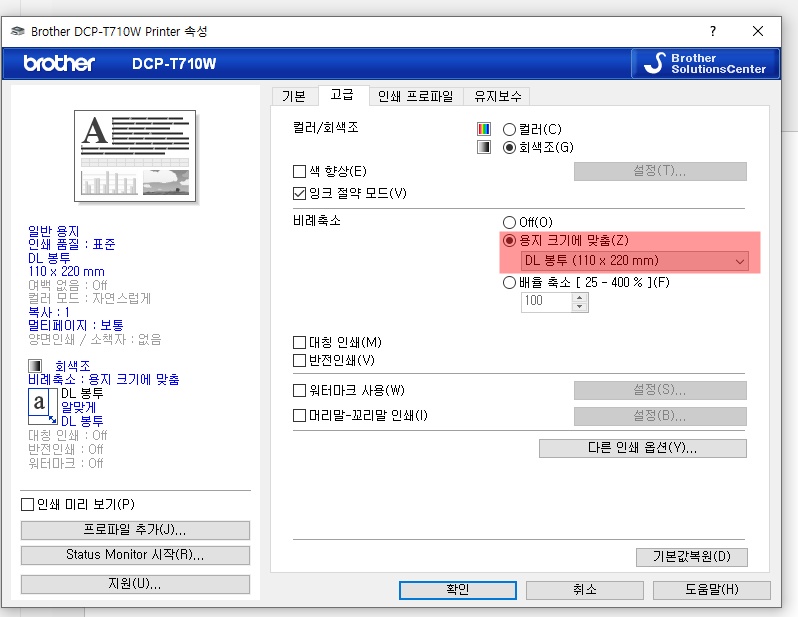Confirm with the 확인 button
The height and width of the screenshot is (617, 798).
tap(458, 590)
